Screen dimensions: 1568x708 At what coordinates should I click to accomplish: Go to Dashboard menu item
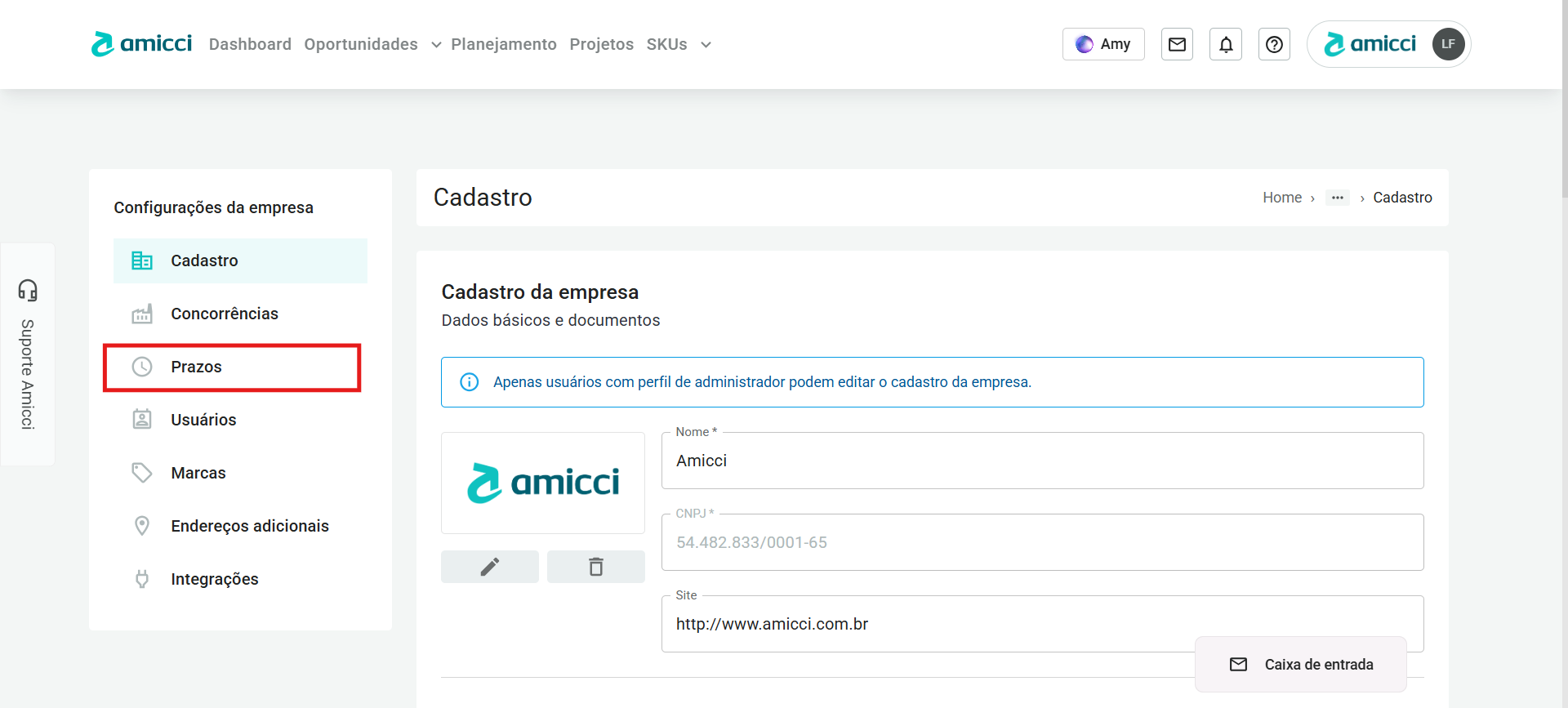[x=250, y=44]
